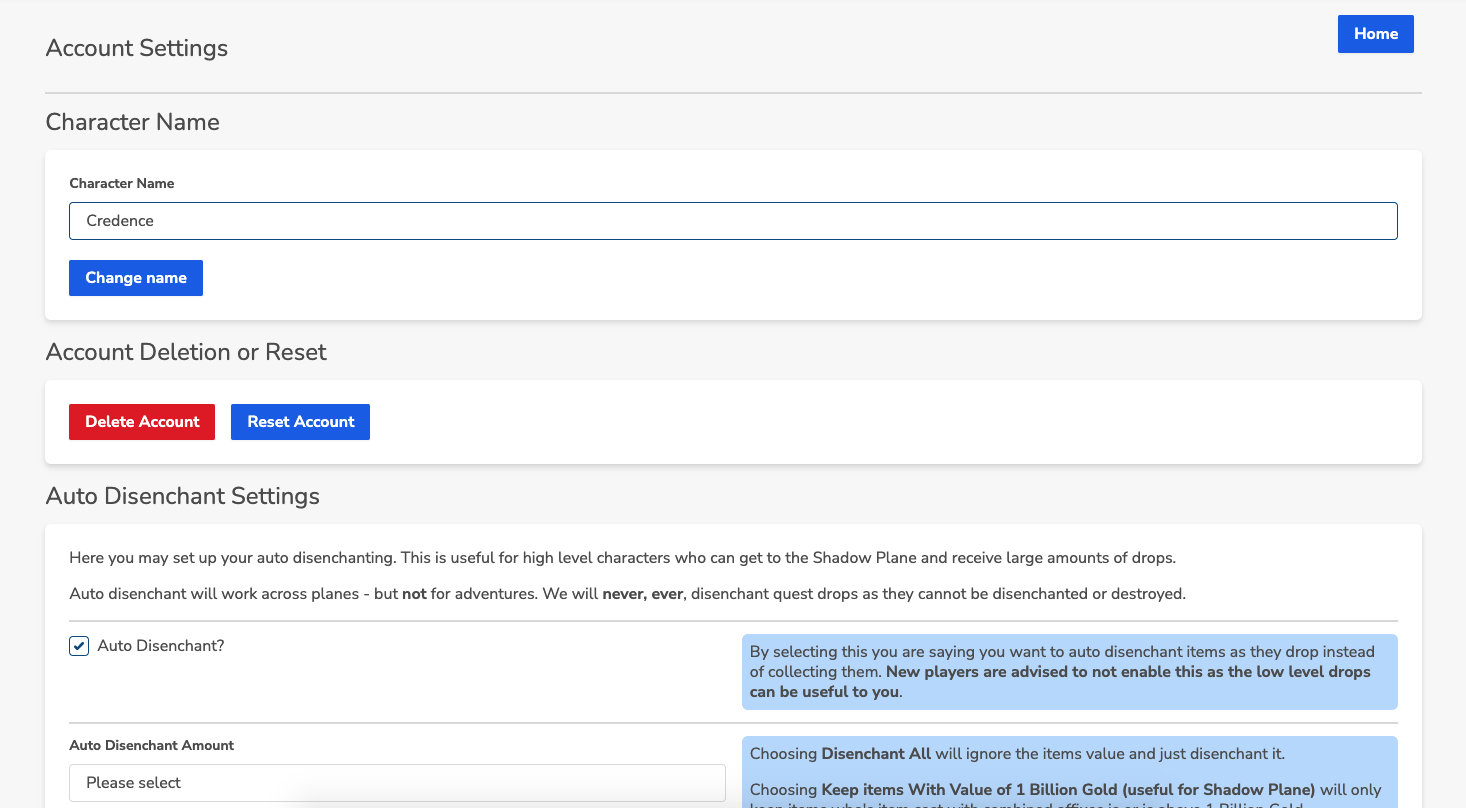Focus the Character Name input field

coord(733,221)
